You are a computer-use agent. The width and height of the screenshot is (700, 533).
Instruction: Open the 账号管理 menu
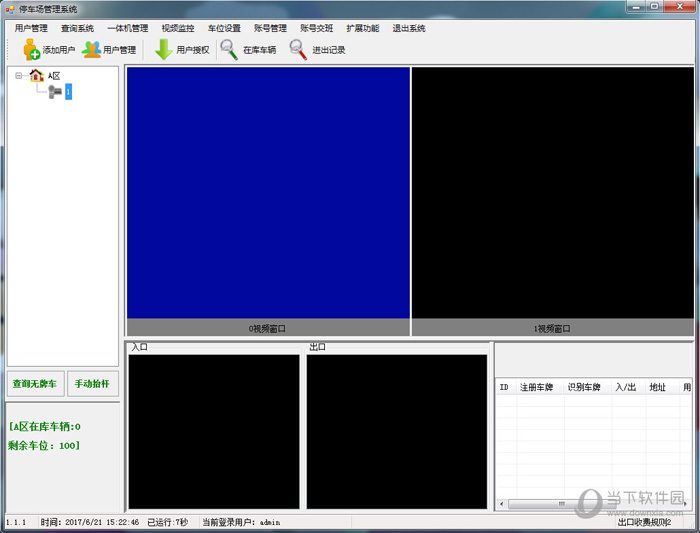tap(270, 28)
